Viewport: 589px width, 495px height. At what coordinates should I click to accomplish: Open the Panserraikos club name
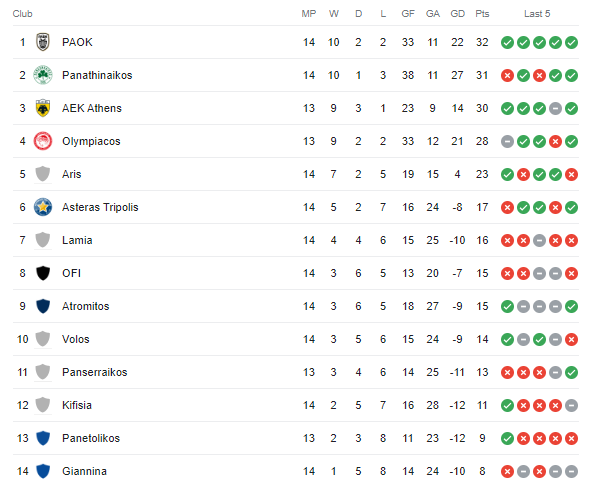[x=95, y=372]
